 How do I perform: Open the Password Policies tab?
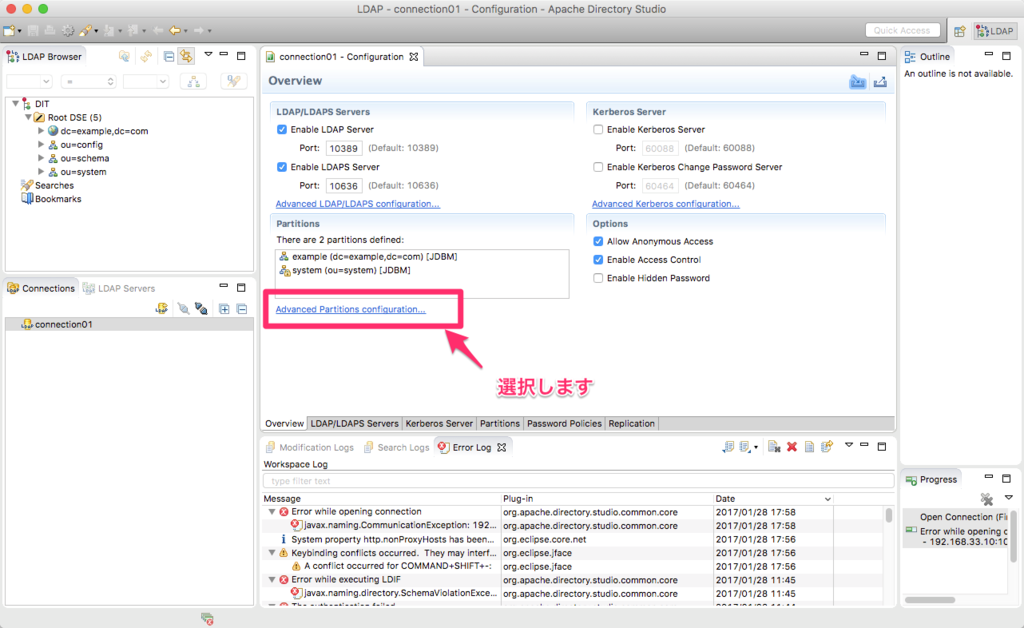click(564, 424)
